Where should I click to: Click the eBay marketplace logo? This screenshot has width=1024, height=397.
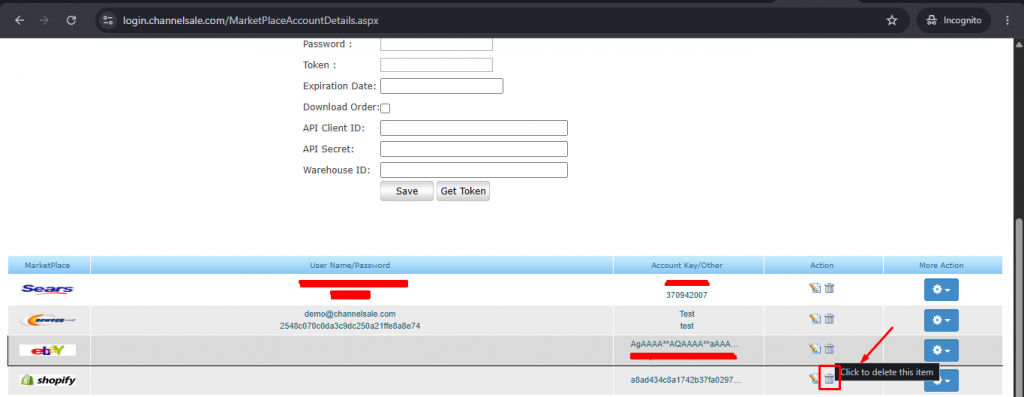pyautogui.click(x=47, y=351)
